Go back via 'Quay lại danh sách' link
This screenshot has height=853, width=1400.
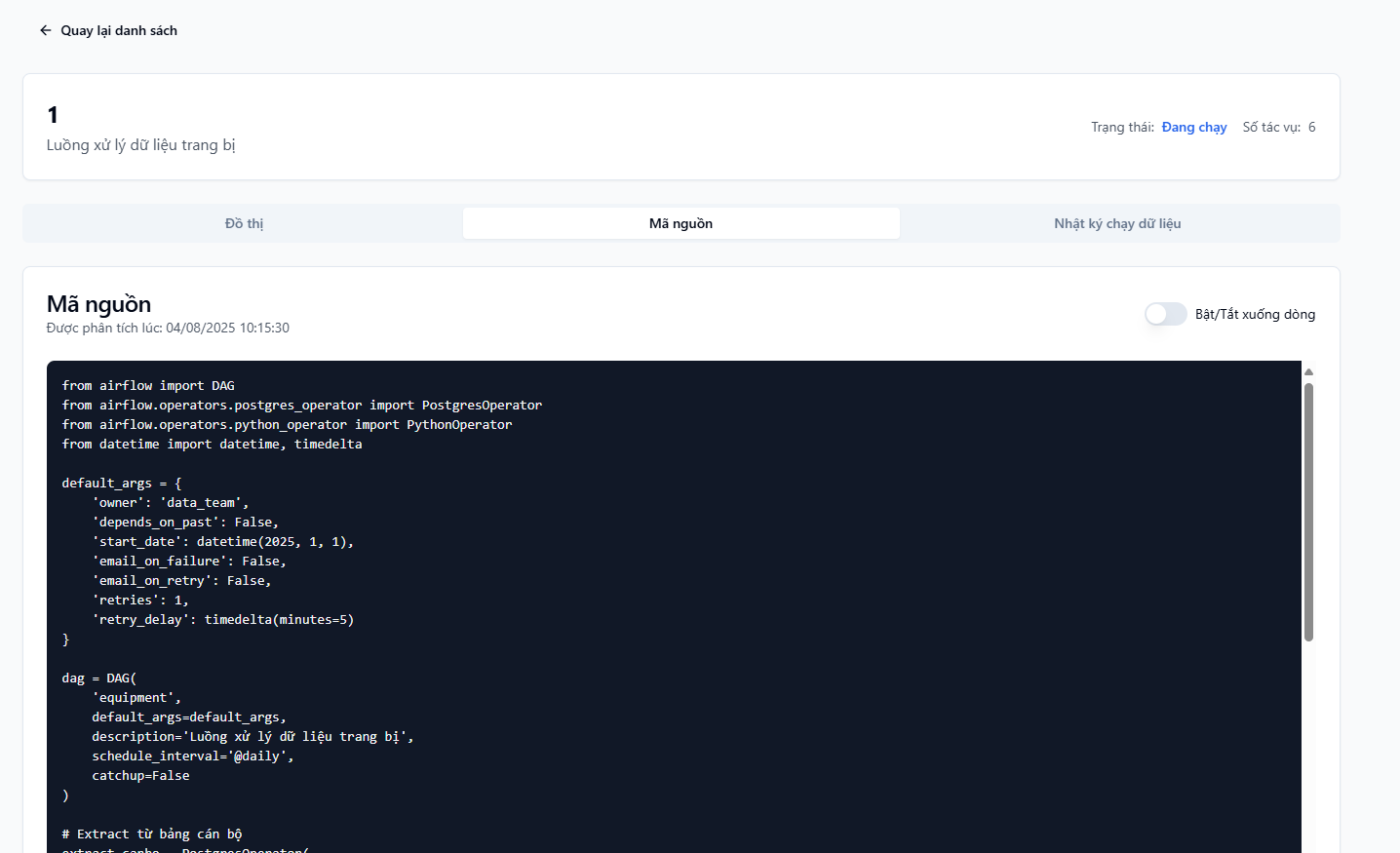(x=108, y=30)
